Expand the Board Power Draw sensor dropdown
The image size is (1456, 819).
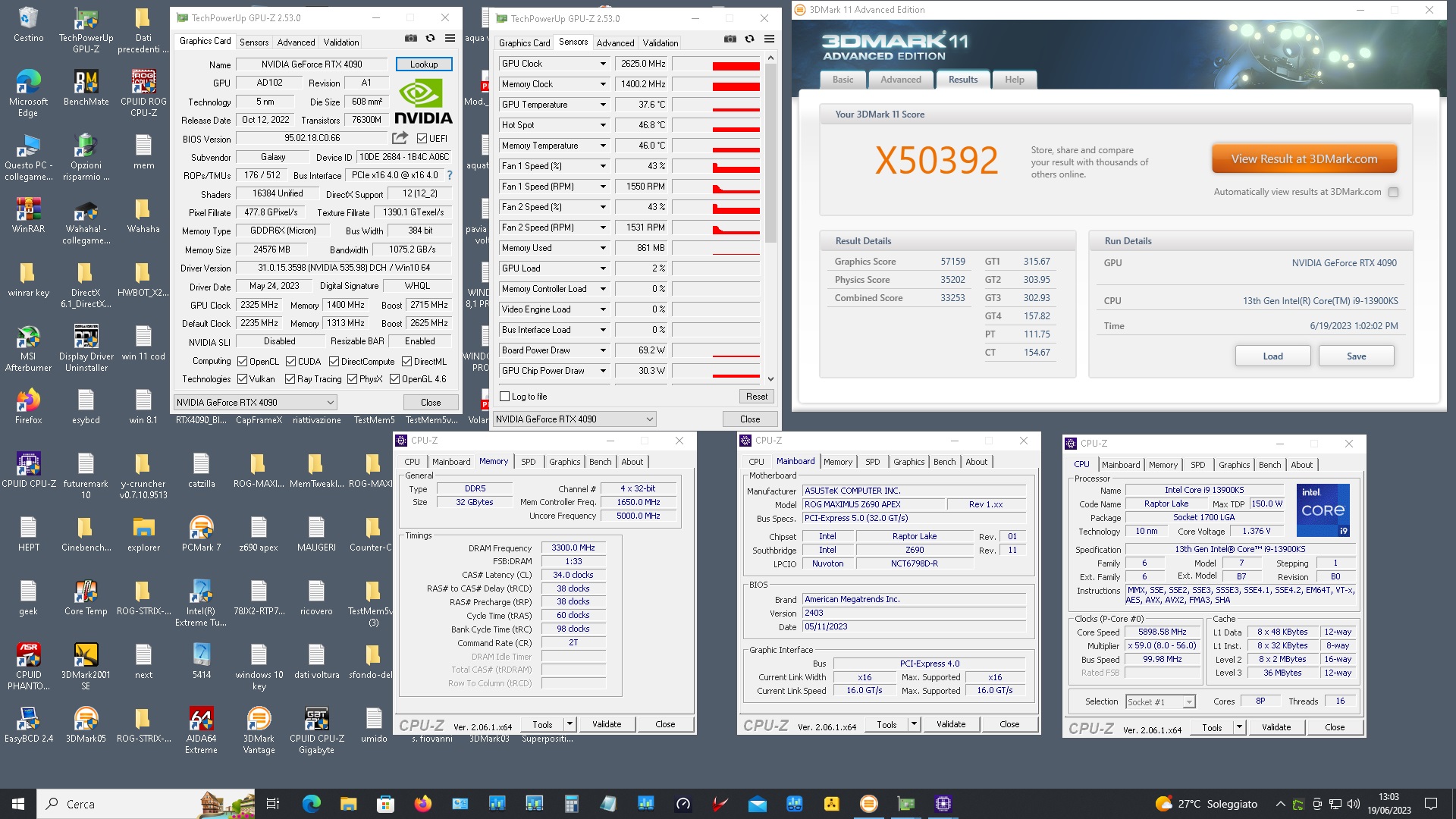coord(603,350)
